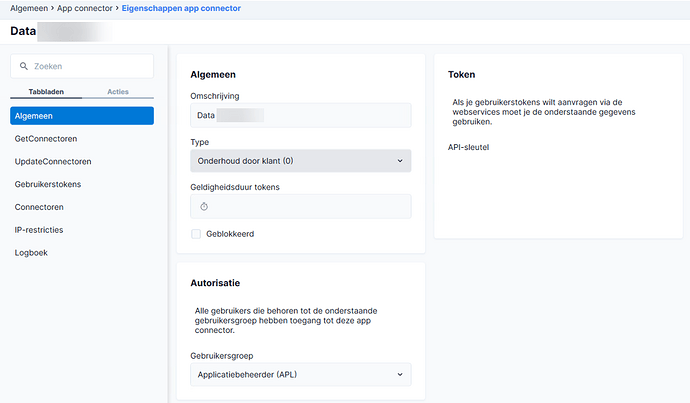
Task: Open the Gebruikerstokens sidebar item
Action: 48,184
